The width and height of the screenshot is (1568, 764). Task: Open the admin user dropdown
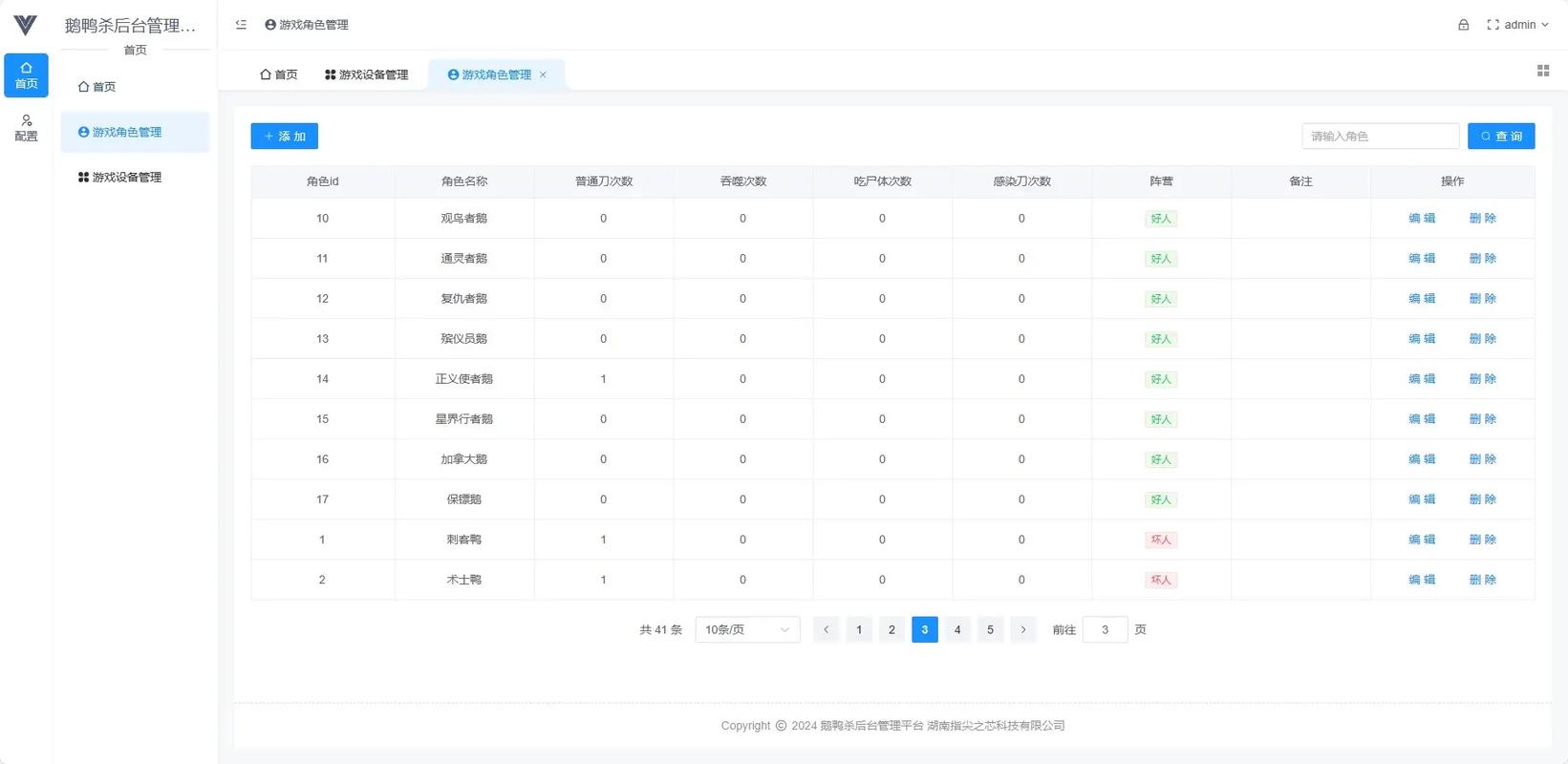pyautogui.click(x=1526, y=25)
